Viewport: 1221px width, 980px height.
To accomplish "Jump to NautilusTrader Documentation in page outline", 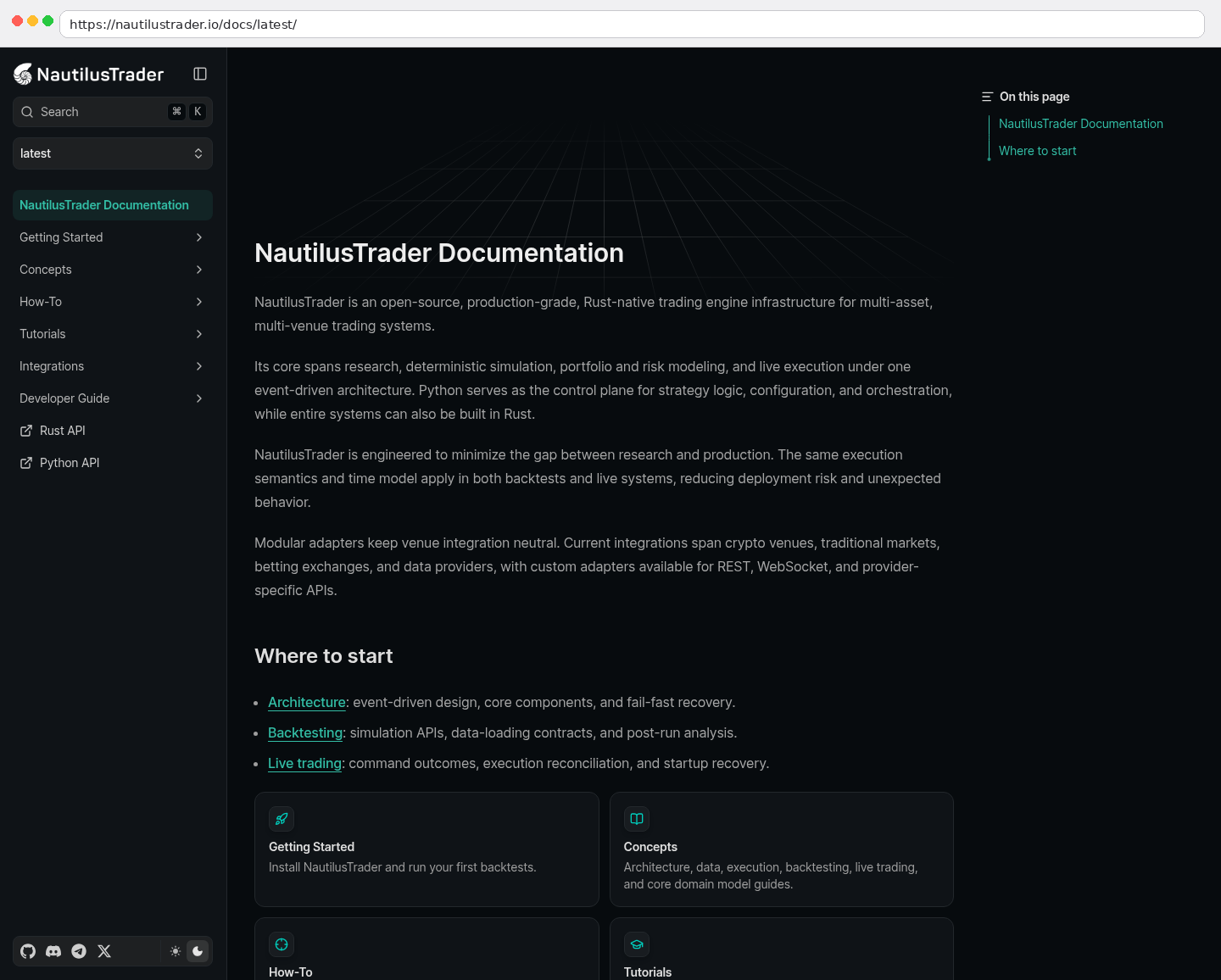I will (x=1081, y=124).
